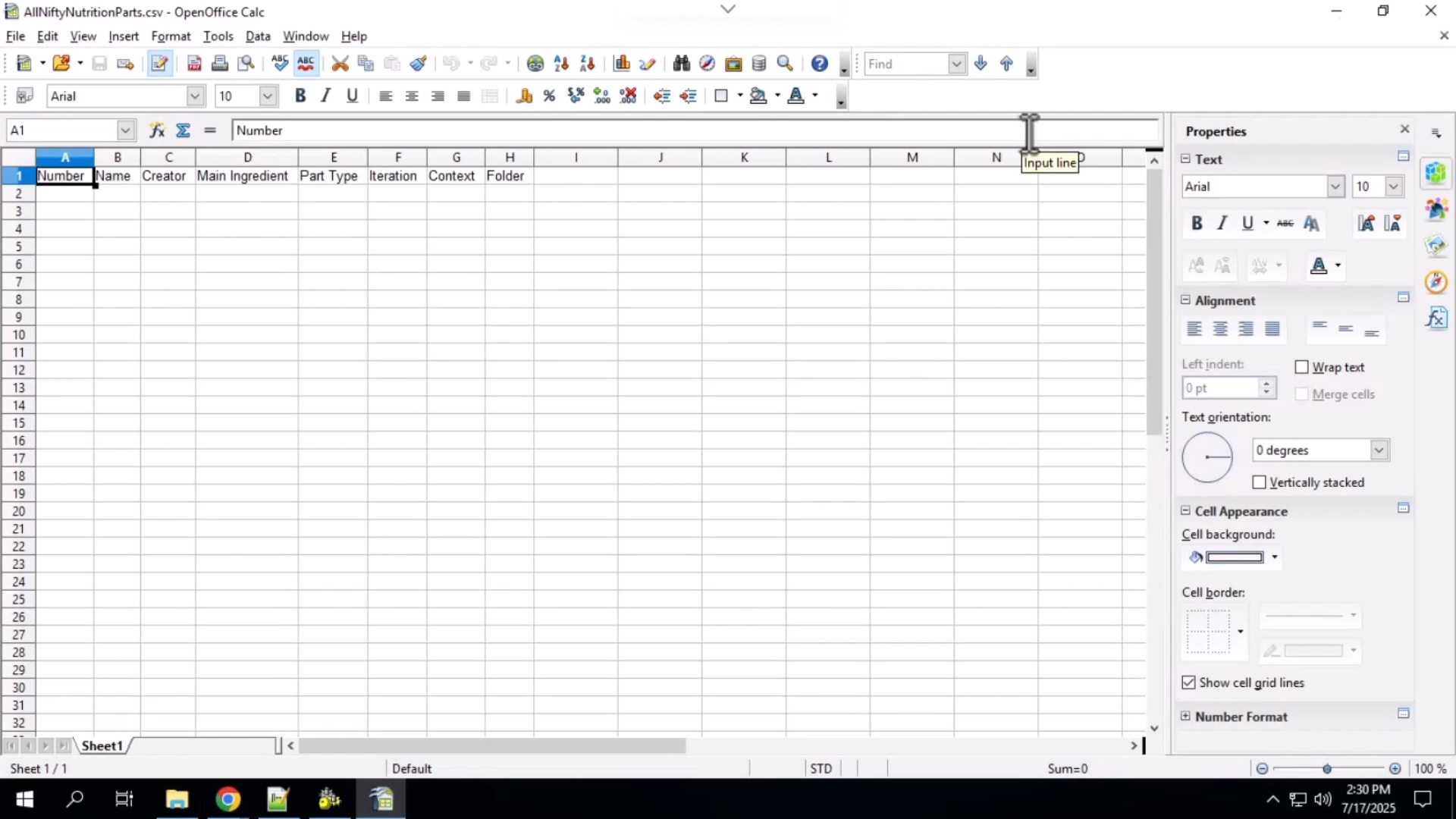Open the Edit menu
The height and width of the screenshot is (819, 1456).
click(47, 36)
